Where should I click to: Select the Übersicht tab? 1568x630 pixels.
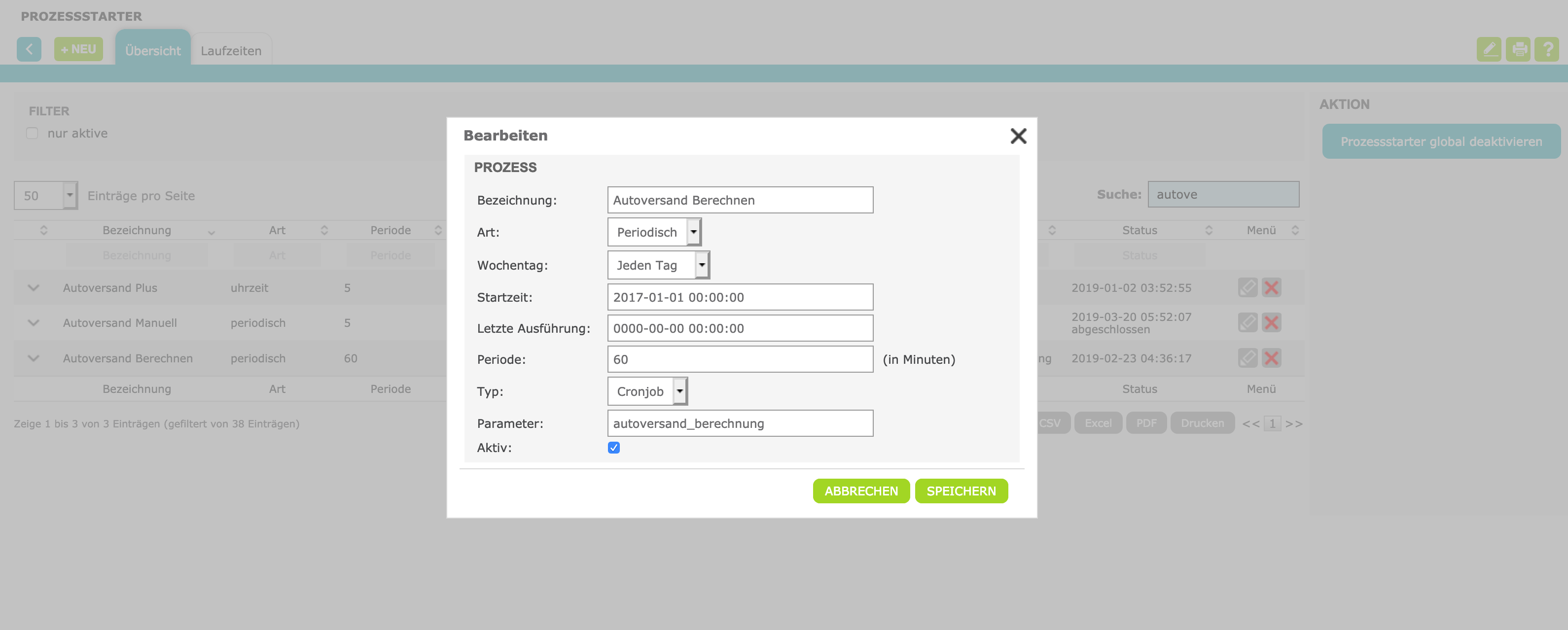(153, 50)
